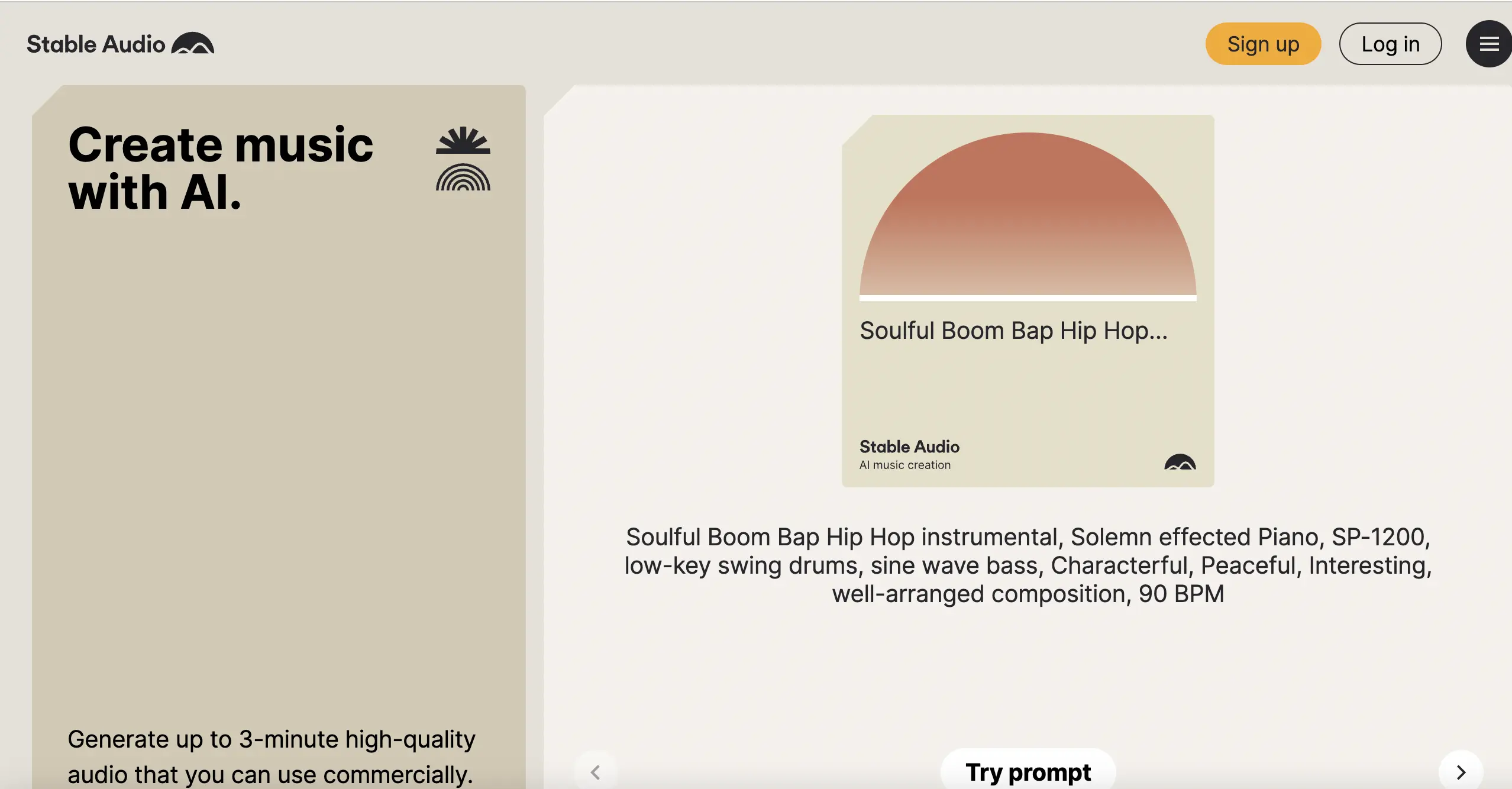Click the "Create music with AI." headline

pos(221,168)
